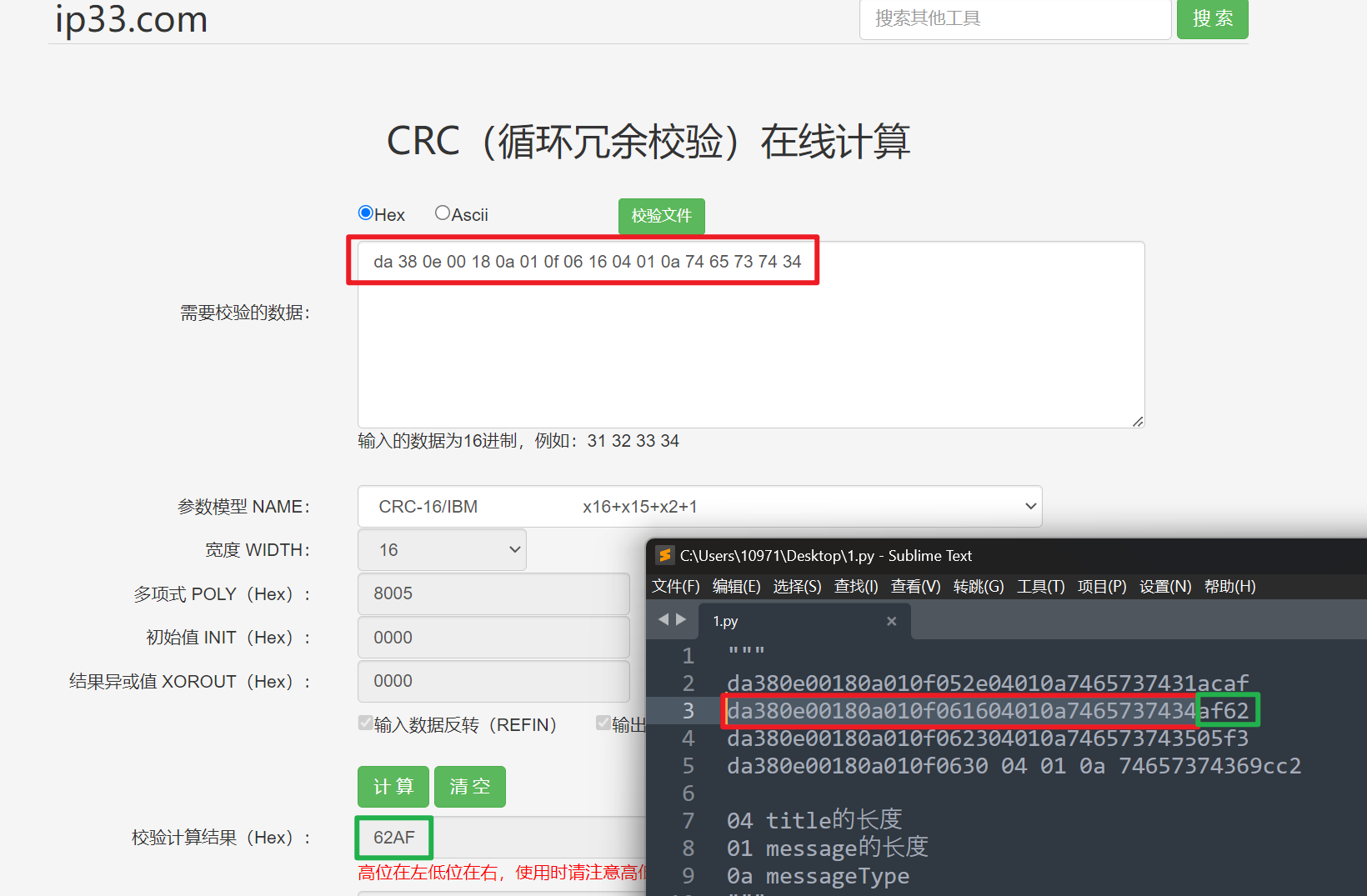Click the 计算 calculate button
The image size is (1367, 896).
(x=393, y=787)
